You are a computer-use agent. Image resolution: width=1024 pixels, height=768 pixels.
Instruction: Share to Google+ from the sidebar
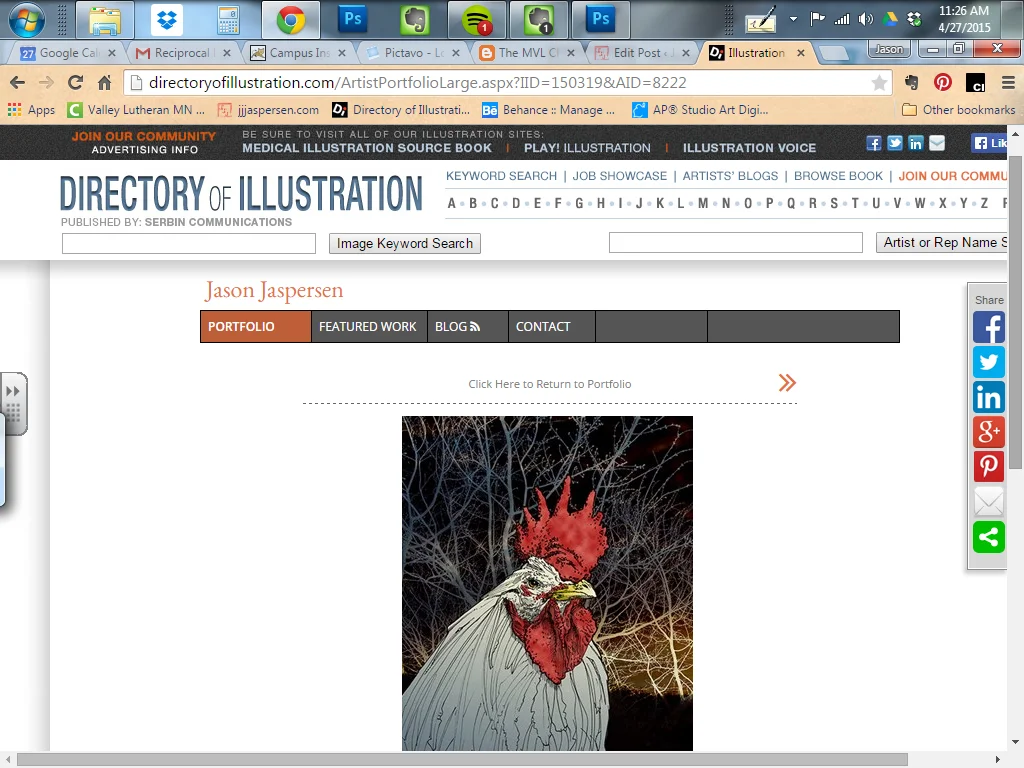click(x=988, y=432)
